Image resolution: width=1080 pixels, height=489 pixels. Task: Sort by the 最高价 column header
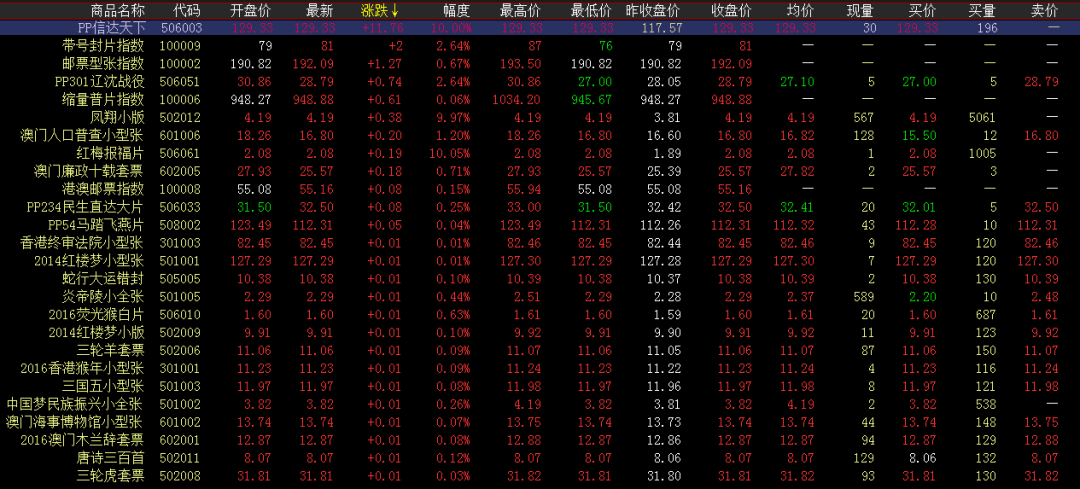coord(521,10)
